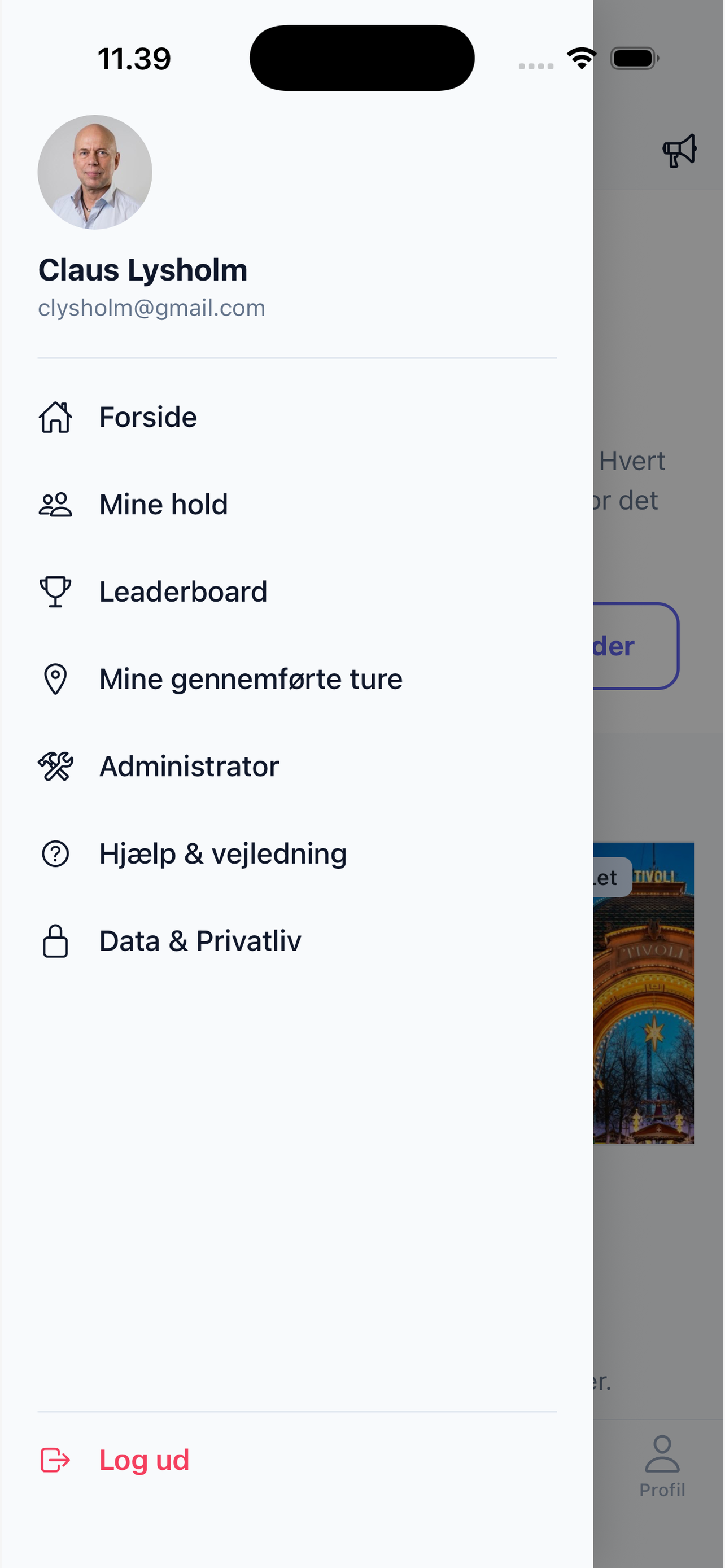
Task: Select Data & Privatliv
Action: 297,941
